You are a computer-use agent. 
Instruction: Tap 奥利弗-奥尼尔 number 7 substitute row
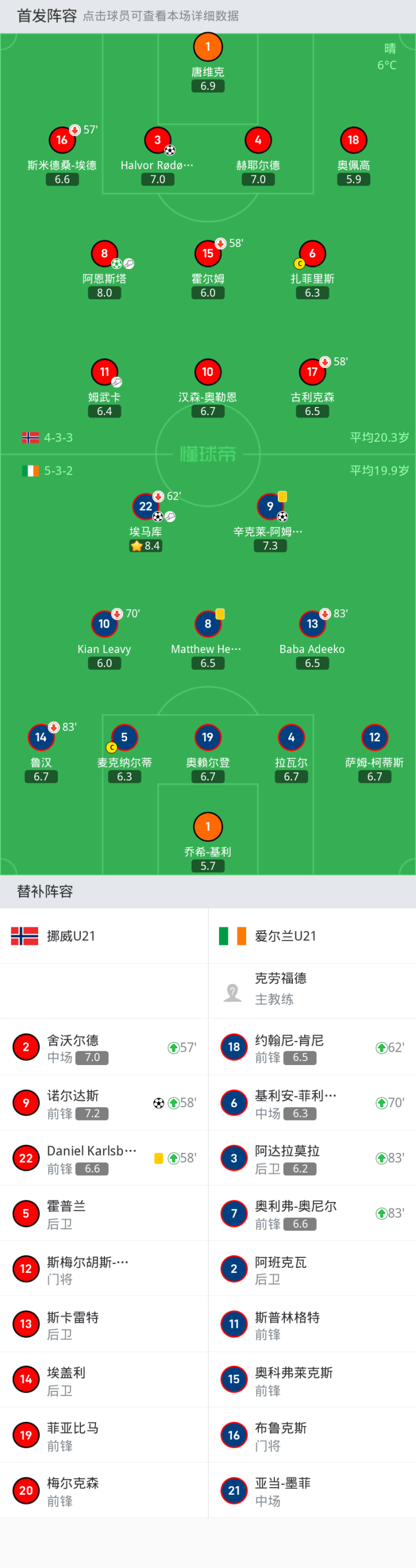(312, 1213)
